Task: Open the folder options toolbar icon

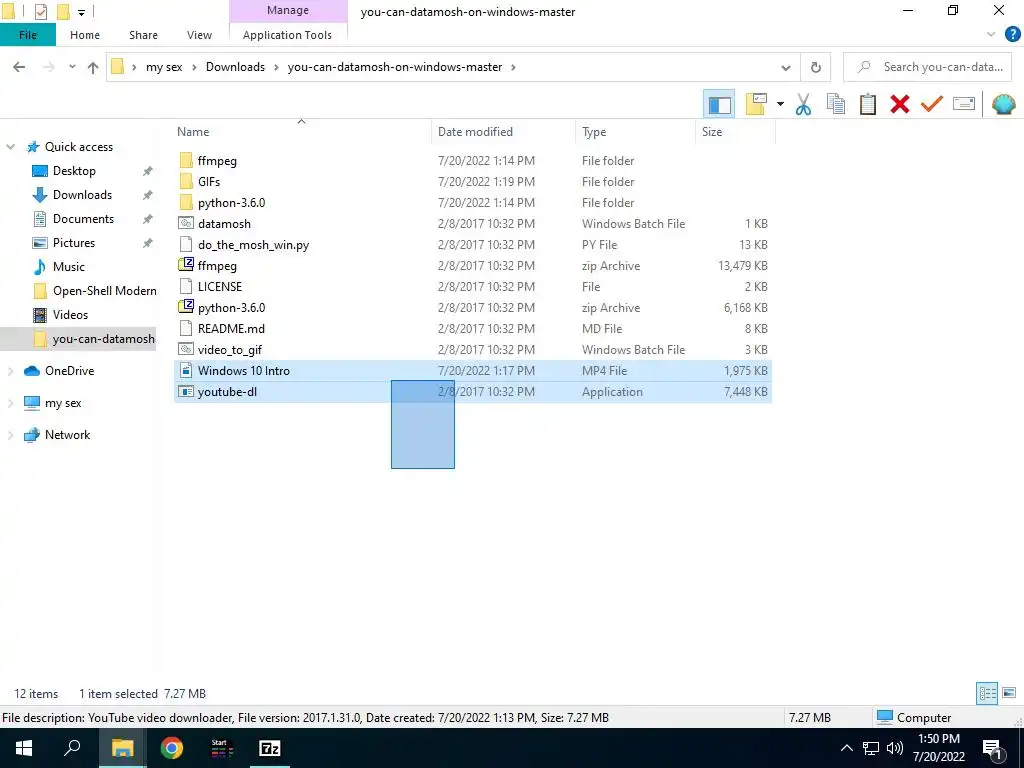Action: pos(756,104)
